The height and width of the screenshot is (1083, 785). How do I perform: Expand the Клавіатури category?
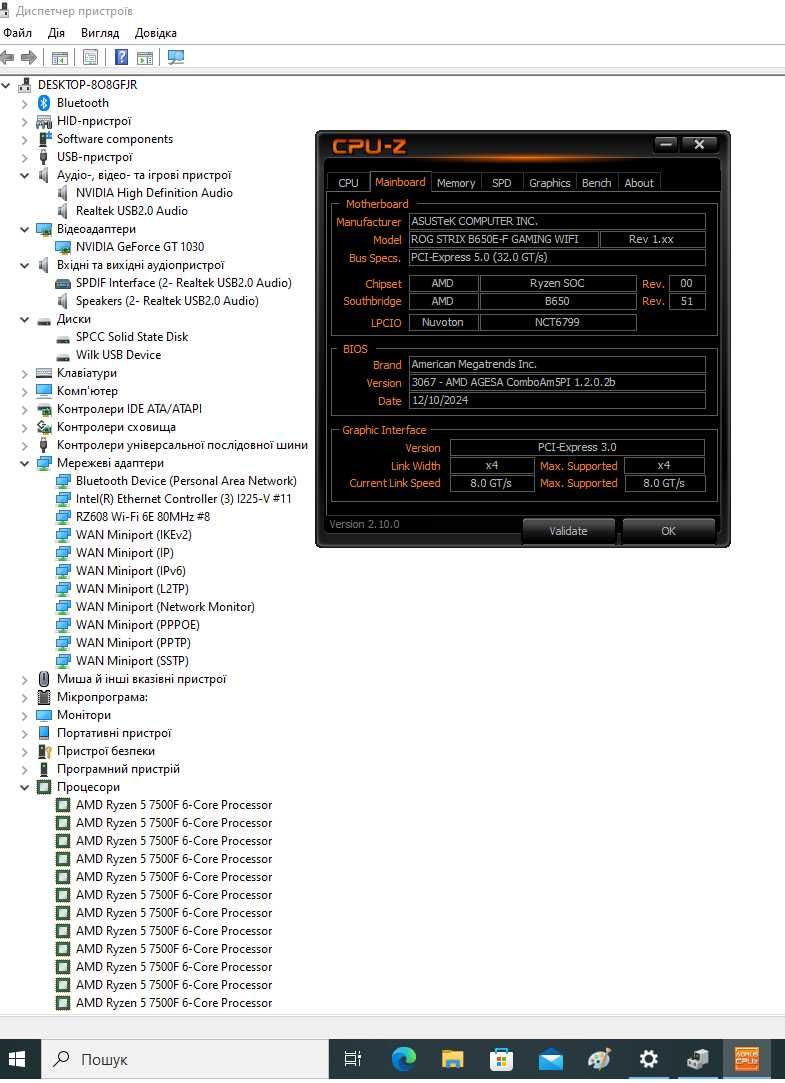(25, 374)
